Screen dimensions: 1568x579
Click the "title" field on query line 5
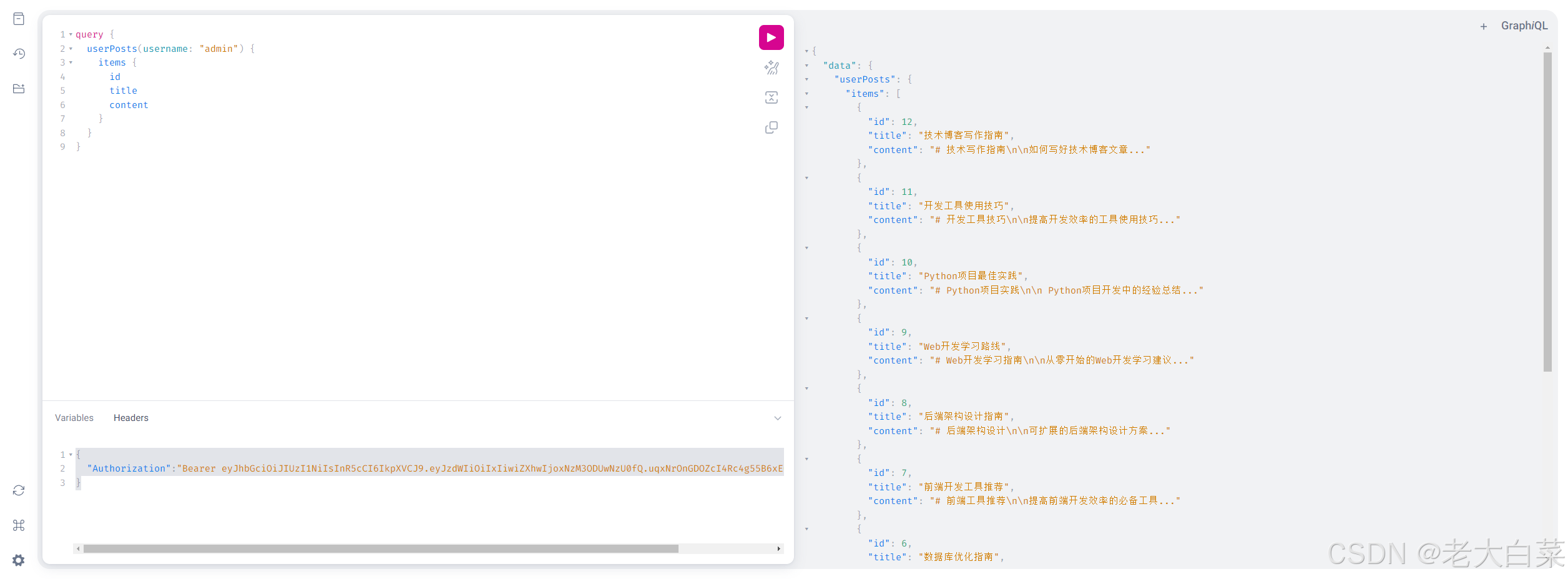pyautogui.click(x=124, y=91)
